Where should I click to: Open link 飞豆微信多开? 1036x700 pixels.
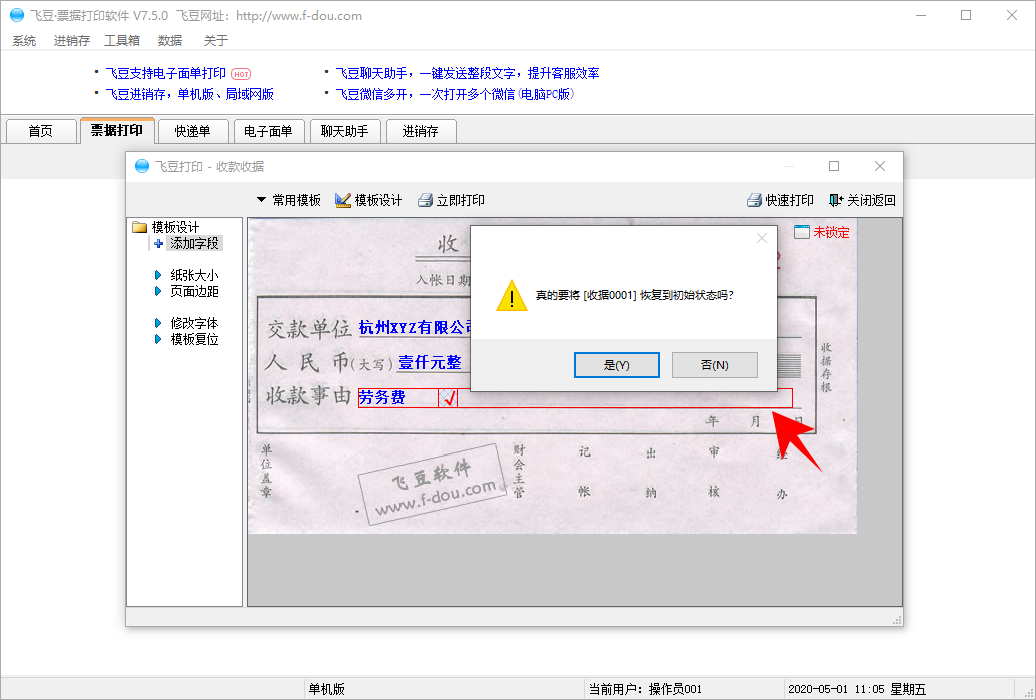coord(455,94)
